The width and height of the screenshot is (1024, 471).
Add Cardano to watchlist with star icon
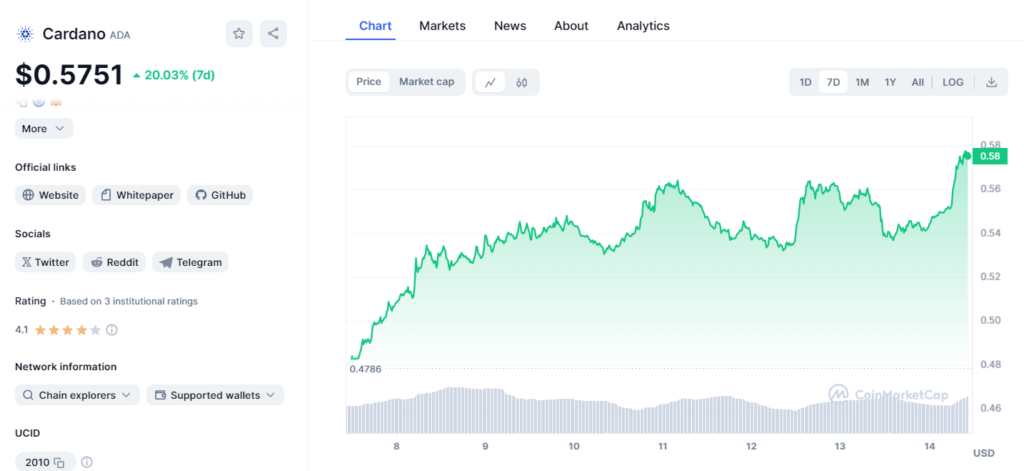tap(239, 34)
